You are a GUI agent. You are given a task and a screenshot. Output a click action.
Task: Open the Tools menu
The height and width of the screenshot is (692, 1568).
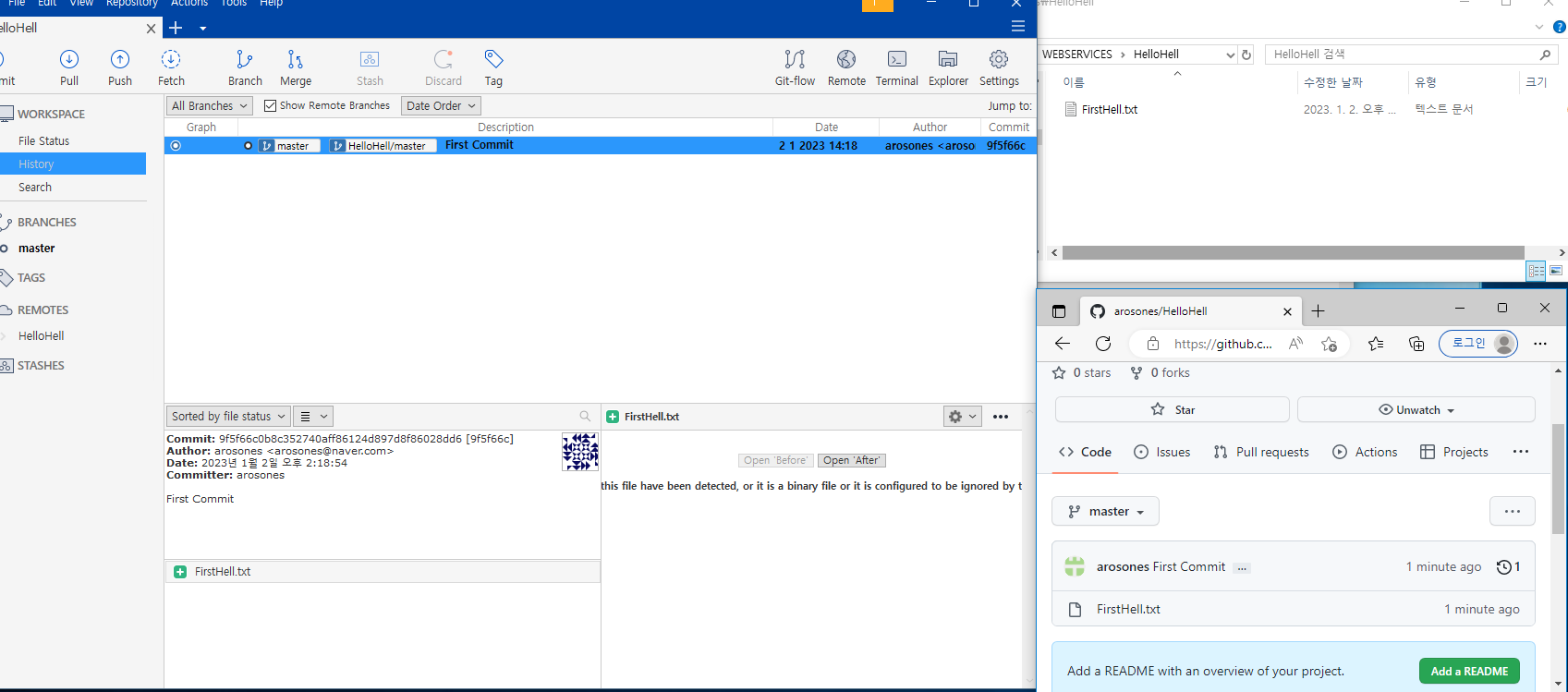click(x=234, y=4)
